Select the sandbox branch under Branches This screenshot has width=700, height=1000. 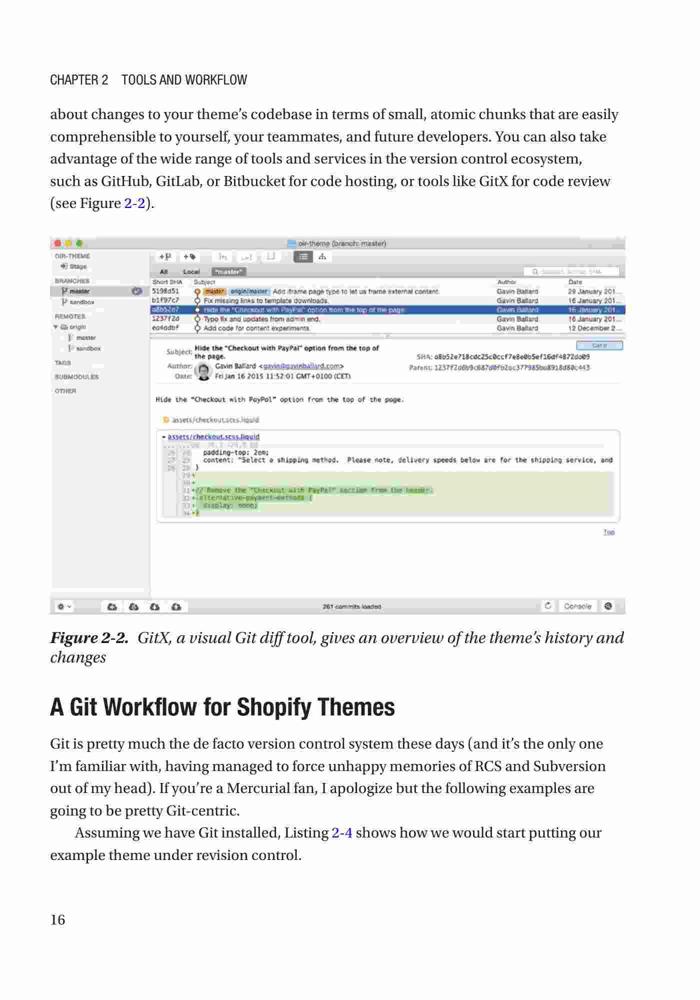(x=78, y=302)
